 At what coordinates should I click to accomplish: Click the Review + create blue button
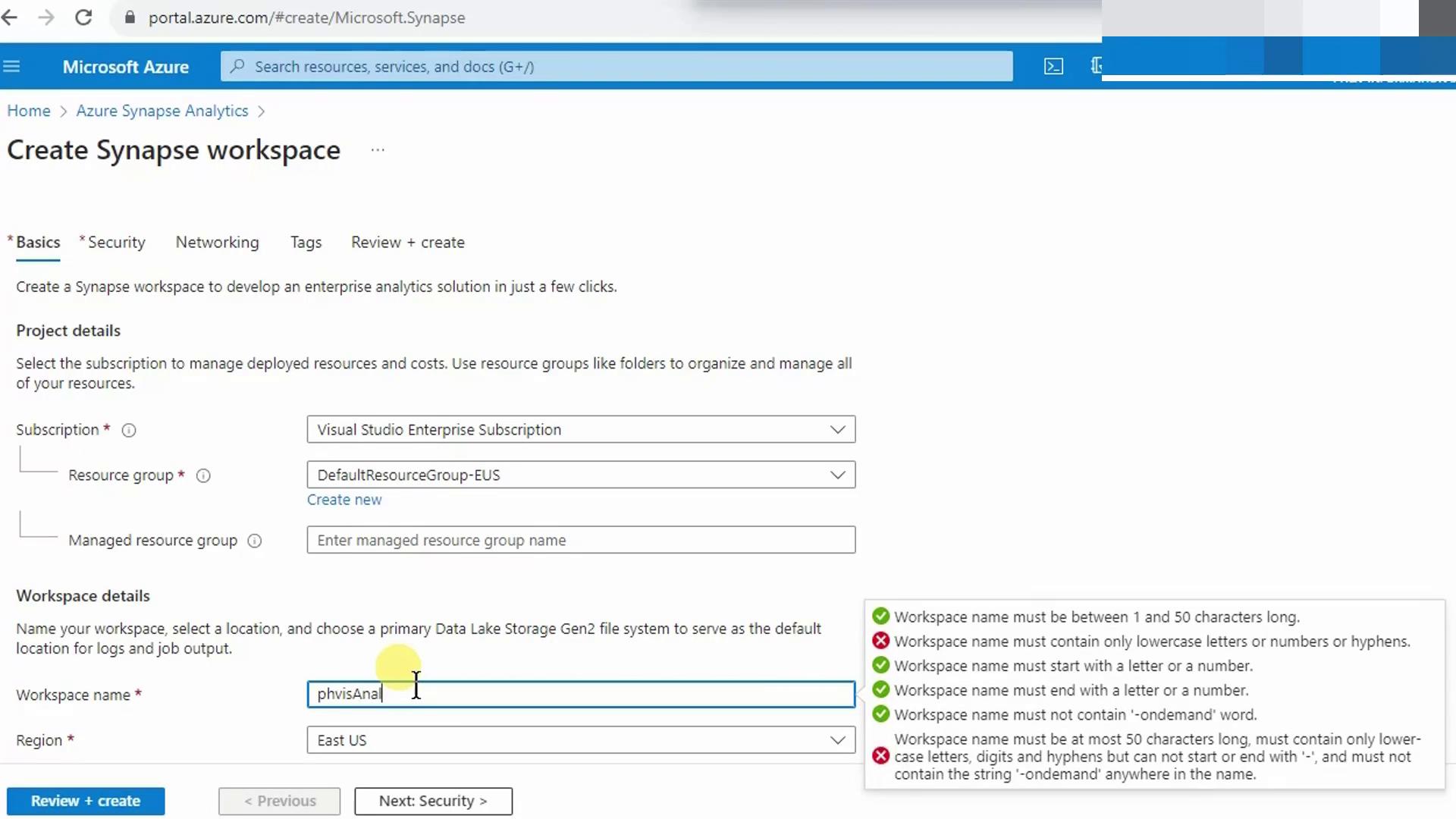pyautogui.click(x=86, y=802)
